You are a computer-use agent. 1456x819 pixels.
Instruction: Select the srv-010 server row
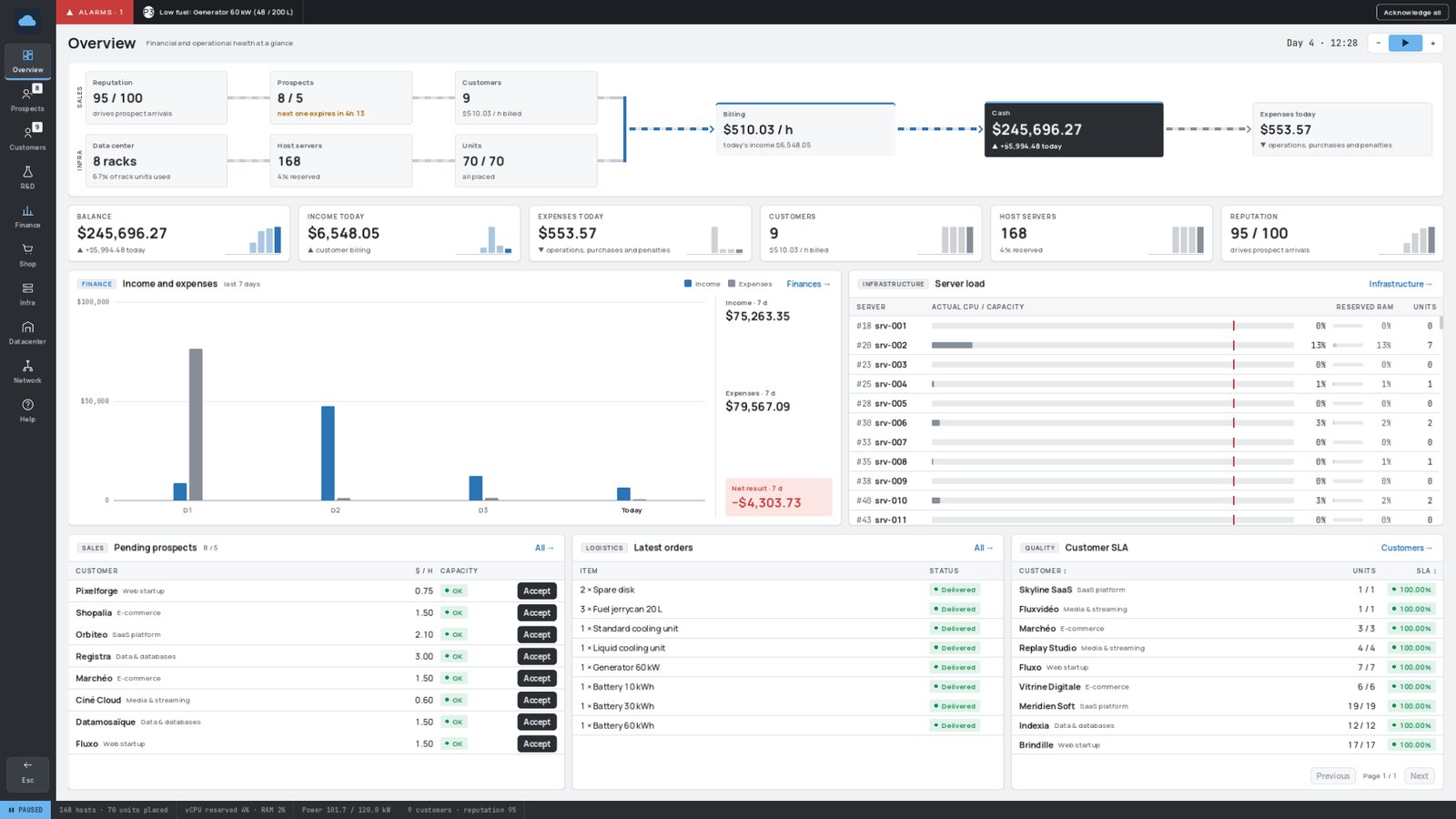1146,500
